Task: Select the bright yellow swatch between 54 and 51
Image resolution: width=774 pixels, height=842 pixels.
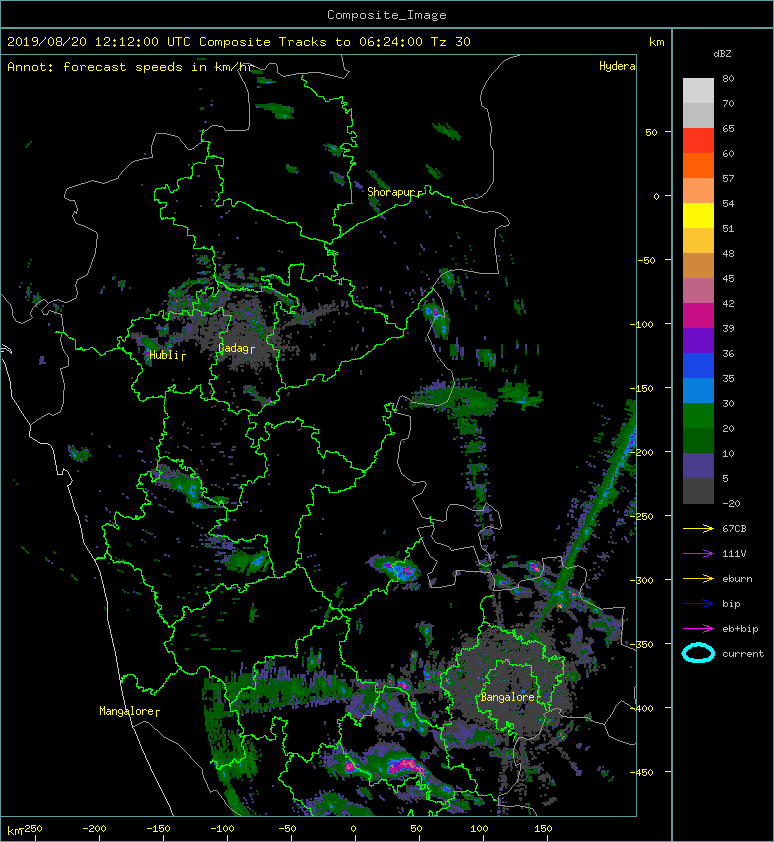Action: click(698, 215)
